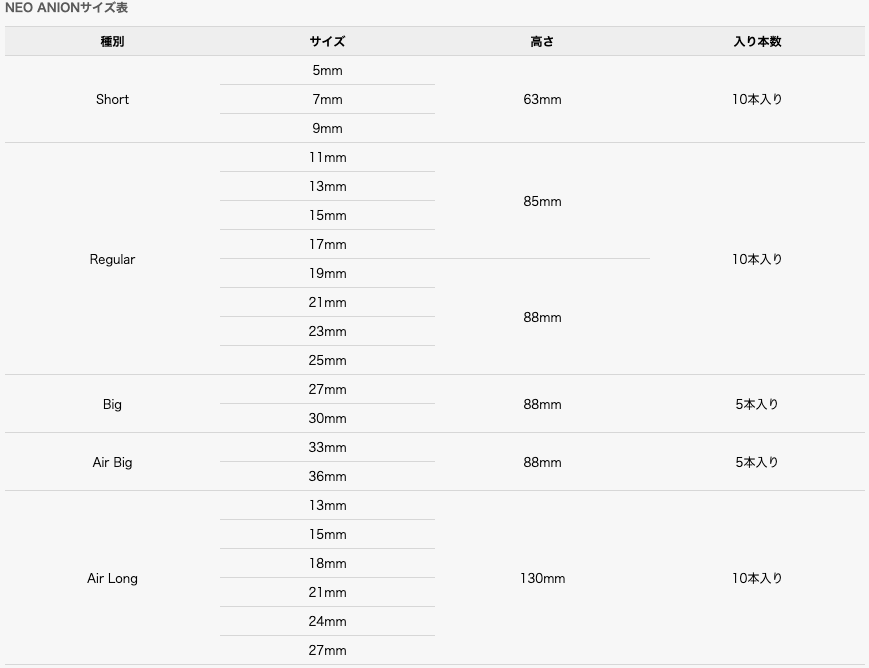Image resolution: width=869 pixels, height=668 pixels.
Task: Click the 130mm height cell
Action: [x=542, y=578]
